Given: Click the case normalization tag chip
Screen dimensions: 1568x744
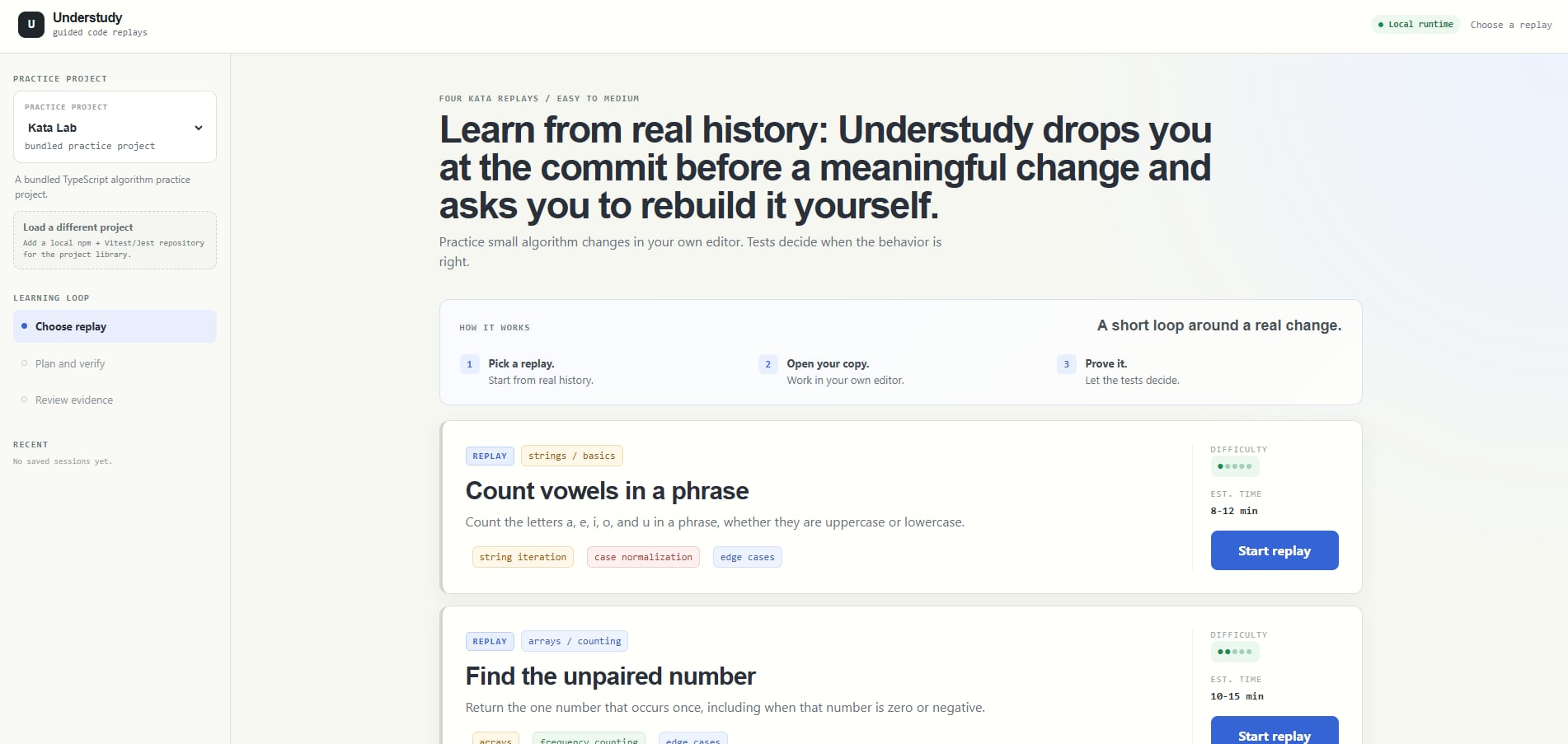Looking at the screenshot, I should [x=643, y=557].
